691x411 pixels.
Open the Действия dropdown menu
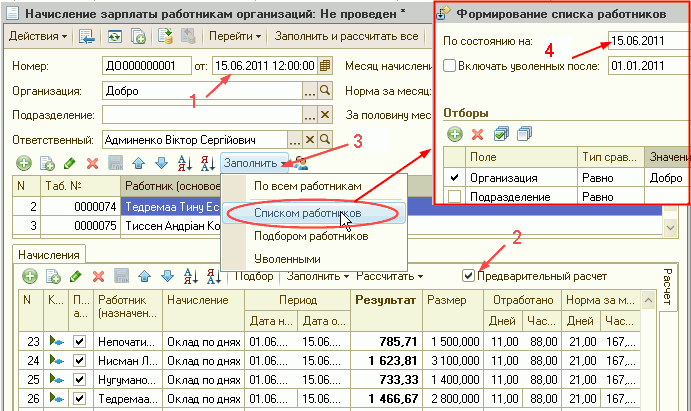point(37,36)
